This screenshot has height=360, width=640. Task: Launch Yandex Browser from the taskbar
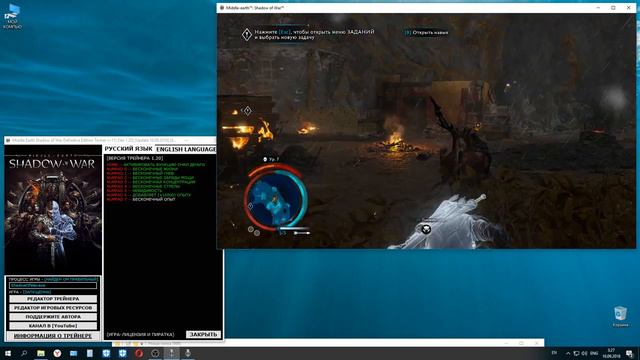click(x=57, y=353)
